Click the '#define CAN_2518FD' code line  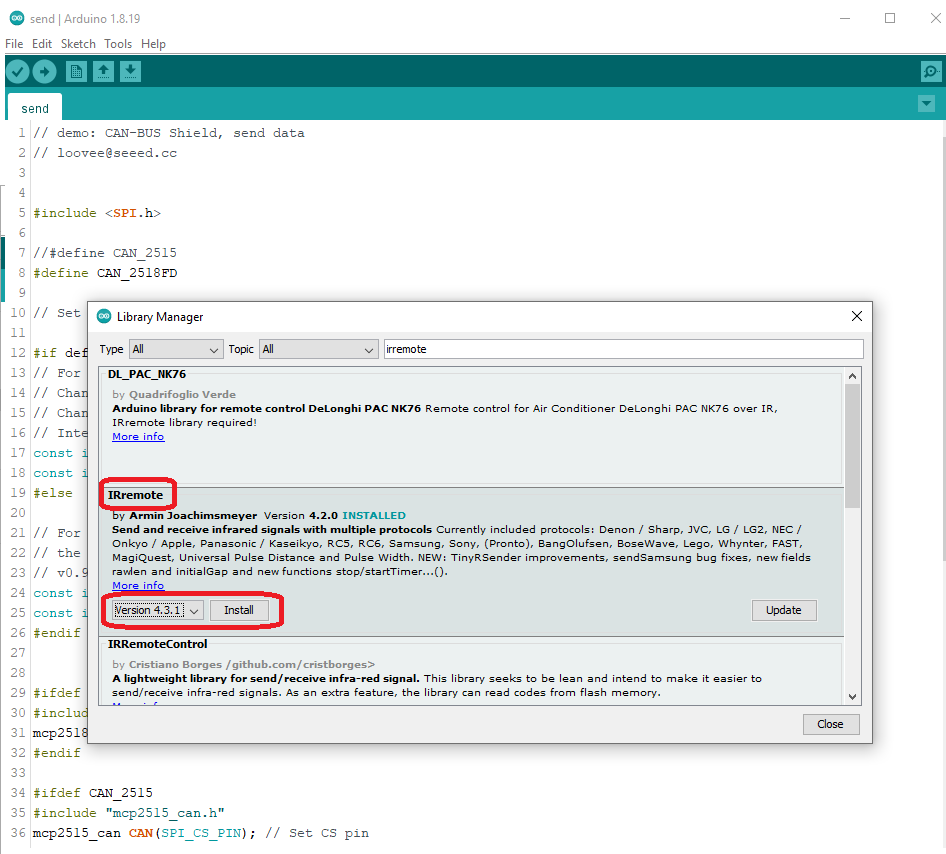pyautogui.click(x=106, y=273)
